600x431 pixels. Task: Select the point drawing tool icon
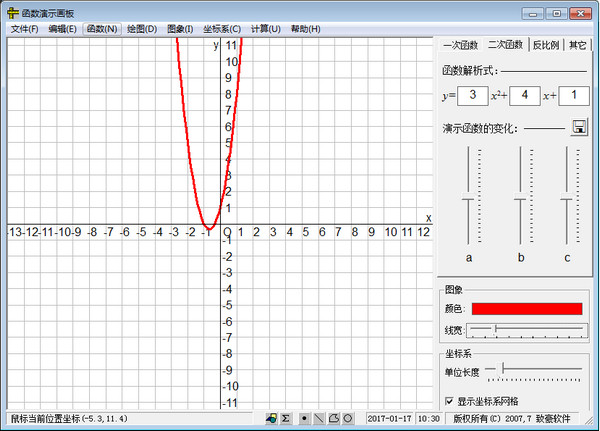click(305, 418)
